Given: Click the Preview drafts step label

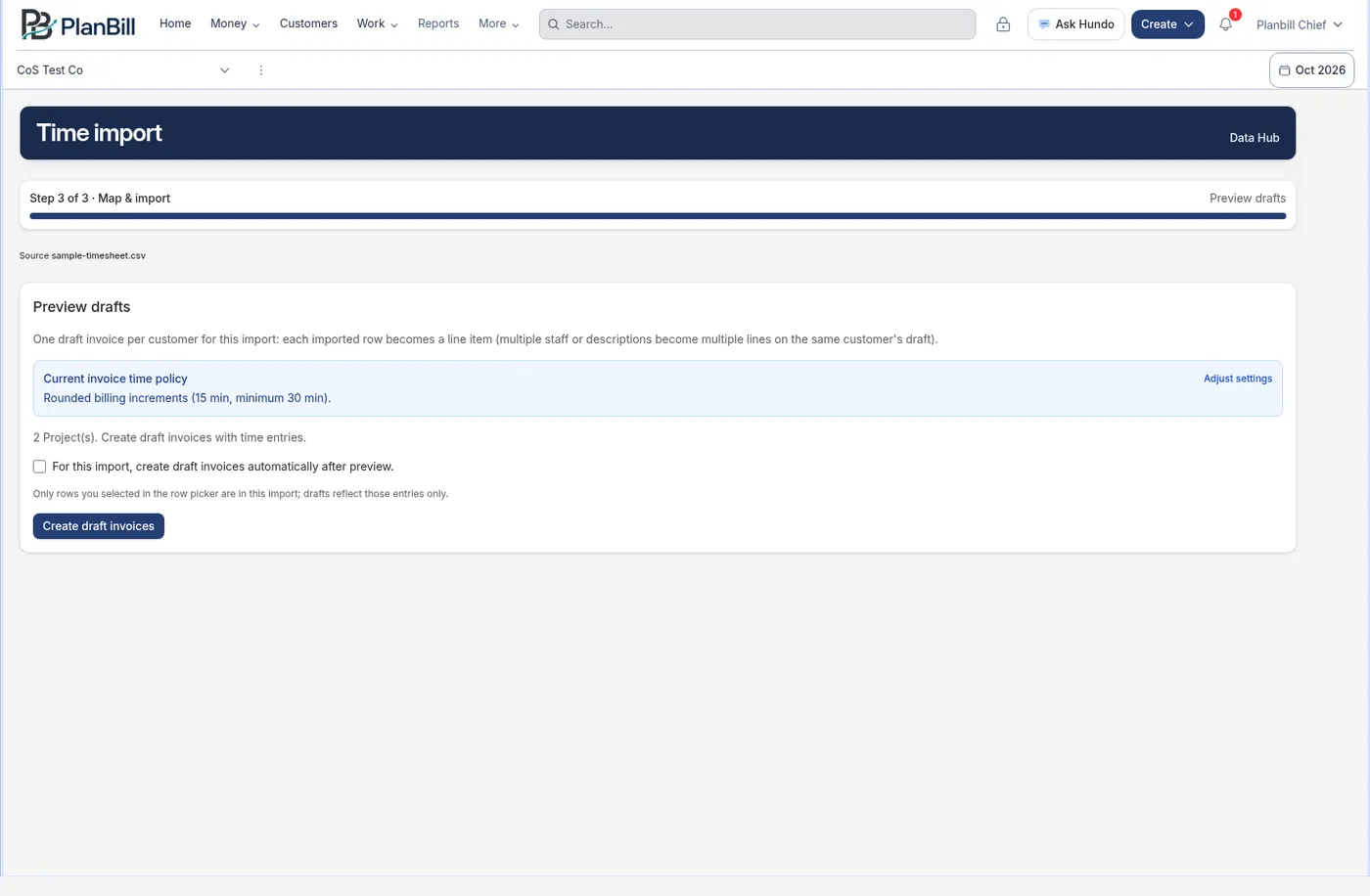Looking at the screenshot, I should point(1248,199).
